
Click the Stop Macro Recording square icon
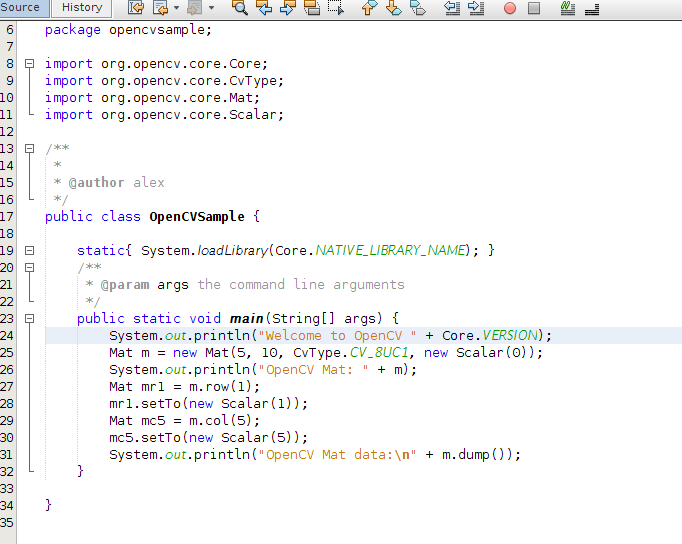534,8
